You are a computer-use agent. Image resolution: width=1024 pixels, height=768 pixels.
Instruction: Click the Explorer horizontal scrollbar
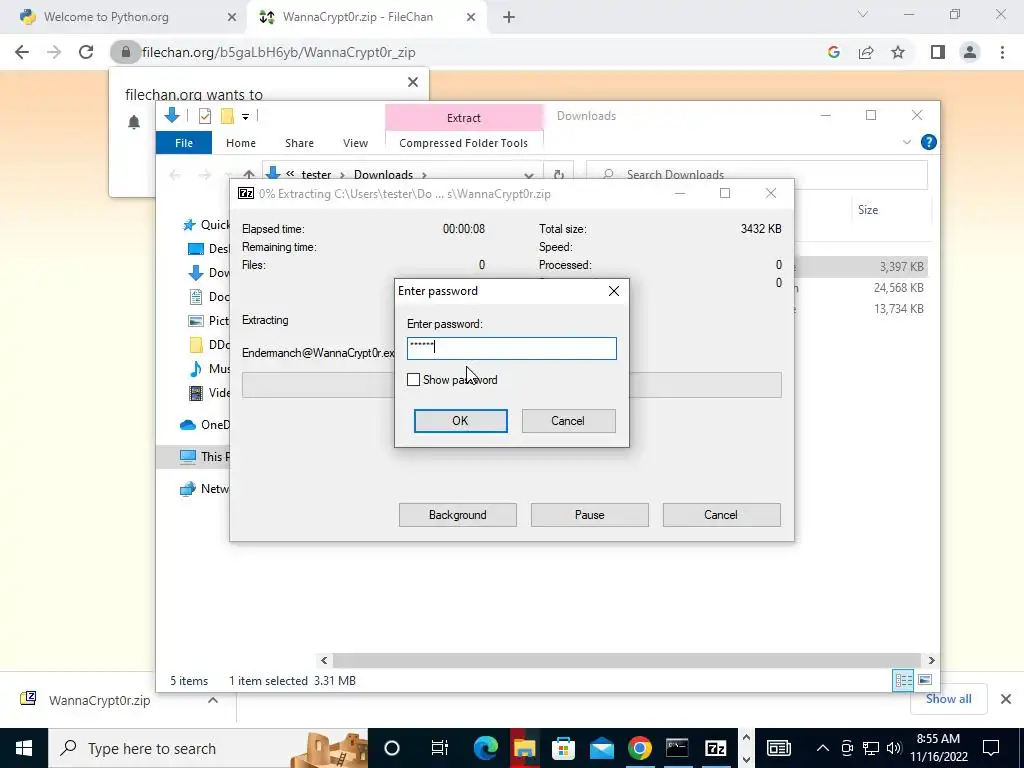click(627, 660)
